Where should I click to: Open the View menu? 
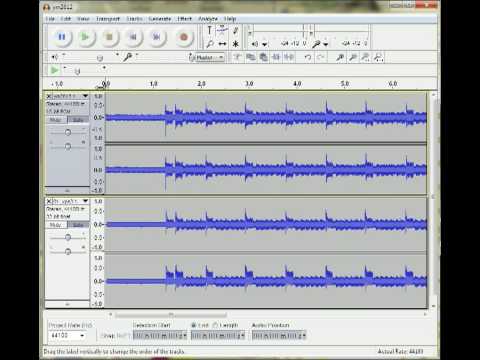[x=83, y=19]
